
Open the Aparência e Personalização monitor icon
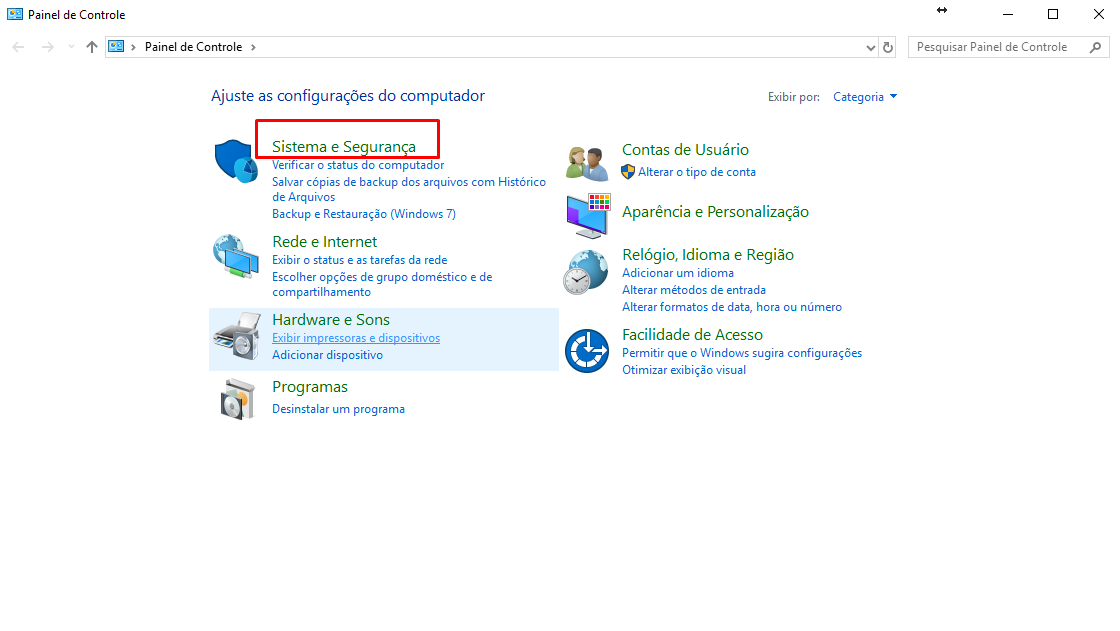[588, 215]
